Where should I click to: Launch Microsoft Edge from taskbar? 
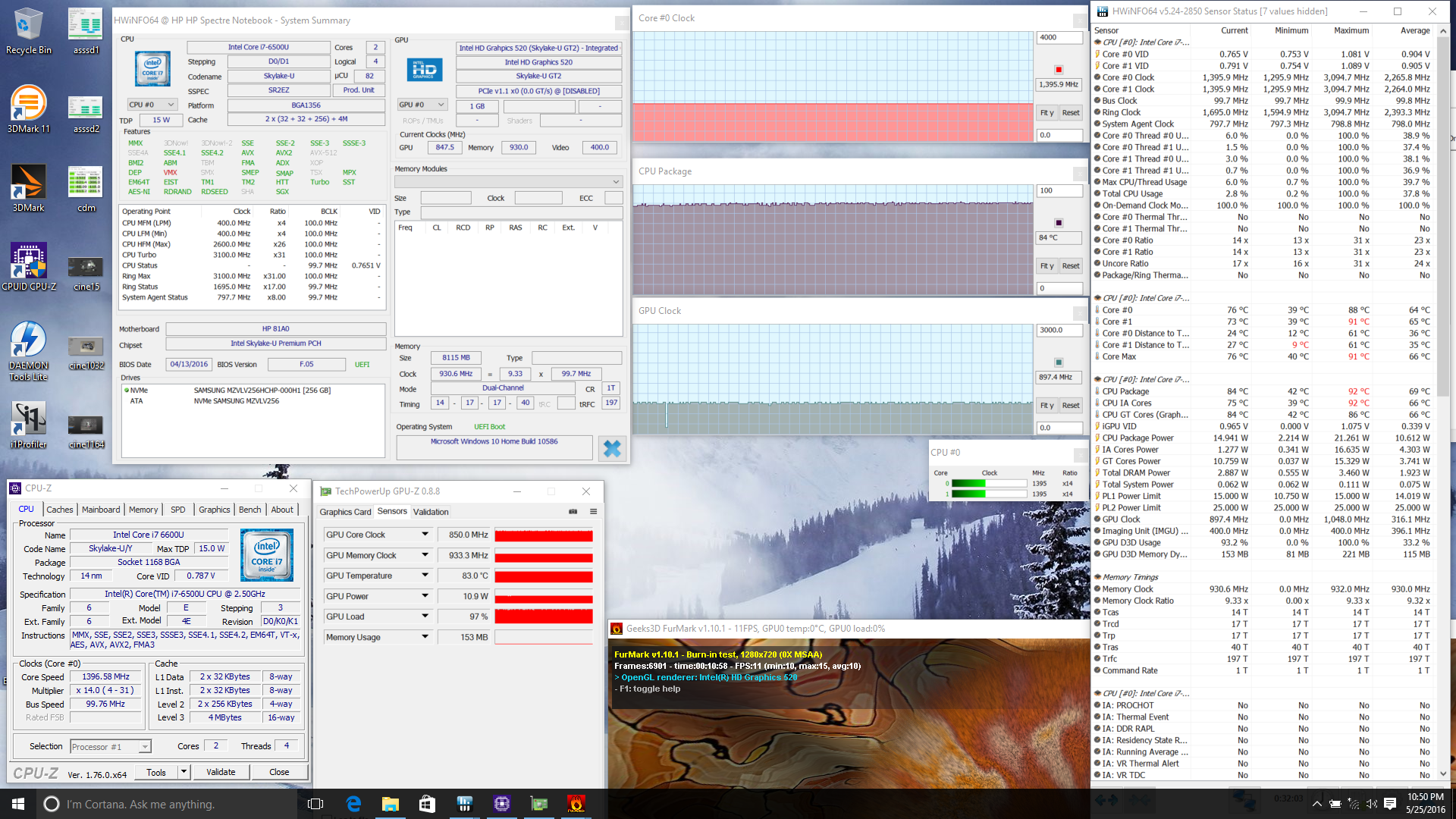coord(353,804)
